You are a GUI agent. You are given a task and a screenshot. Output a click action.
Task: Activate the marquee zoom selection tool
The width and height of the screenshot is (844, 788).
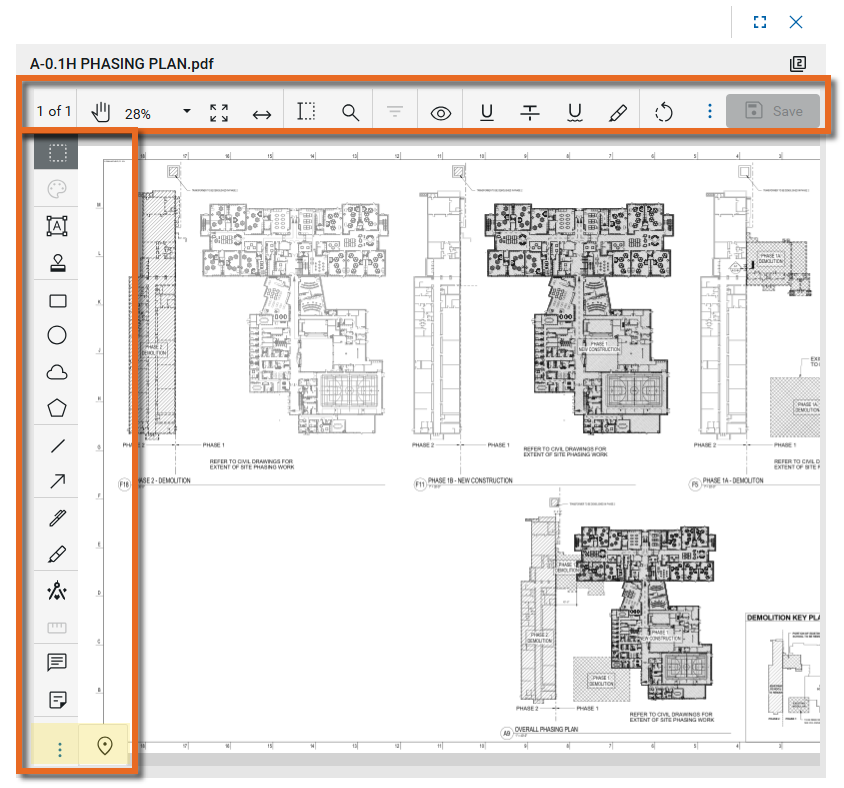[x=306, y=112]
